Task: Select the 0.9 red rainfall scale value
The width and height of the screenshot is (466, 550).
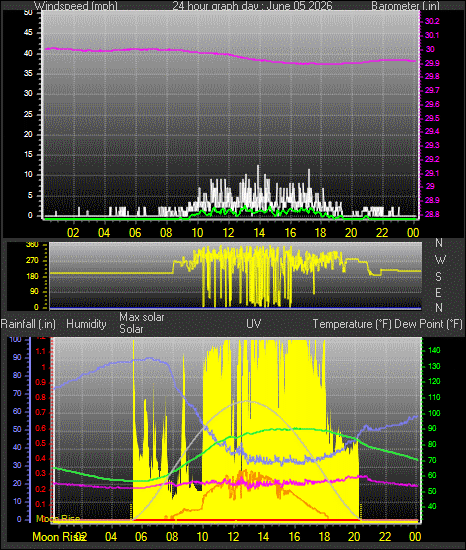Action: tap(41, 382)
